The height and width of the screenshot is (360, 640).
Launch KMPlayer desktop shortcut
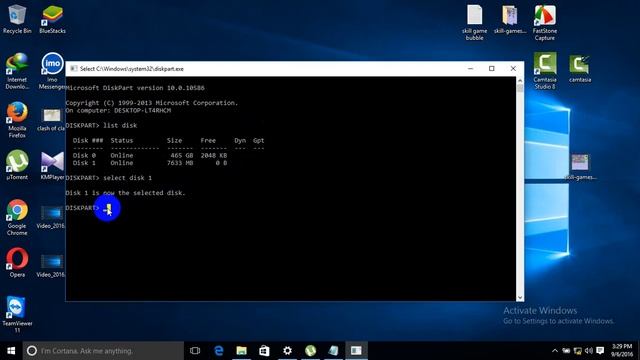tap(52, 165)
